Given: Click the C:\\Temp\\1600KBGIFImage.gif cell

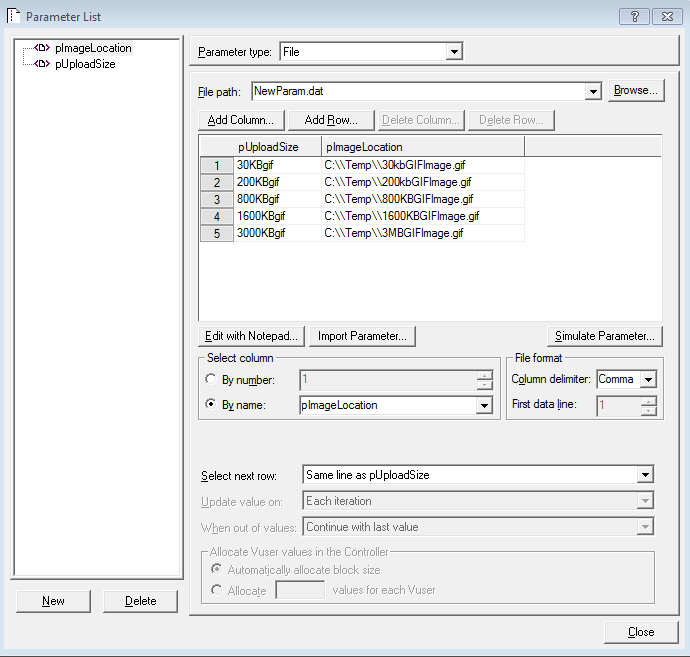Looking at the screenshot, I should point(423,216).
